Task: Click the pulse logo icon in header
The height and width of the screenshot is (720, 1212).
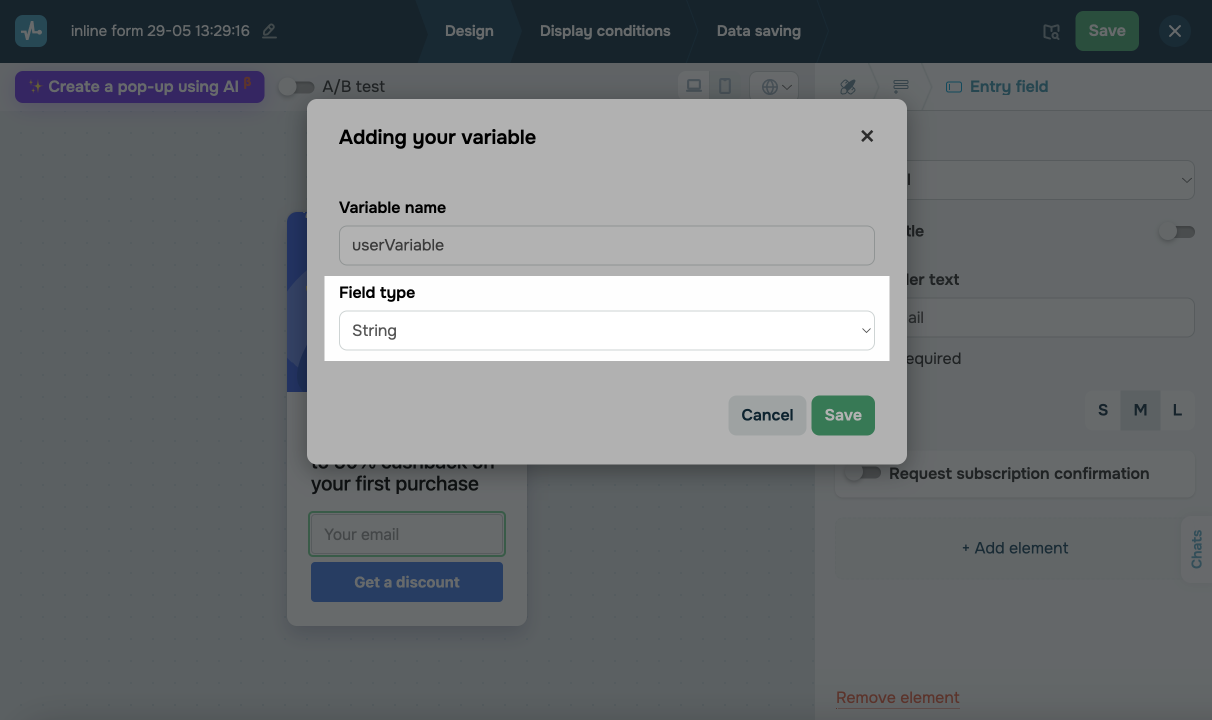Action: coord(31,31)
